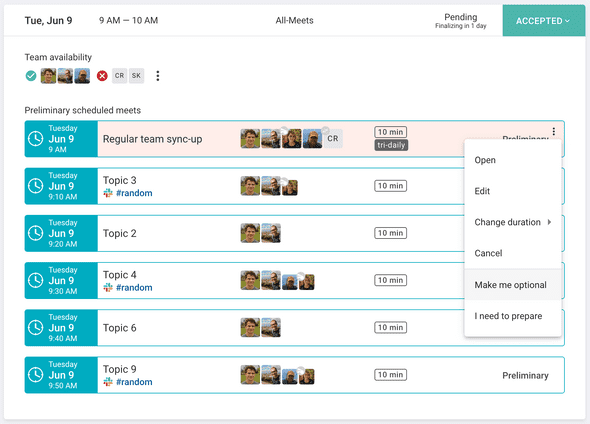Click the clock icon on the Topic 6 row

(36, 328)
